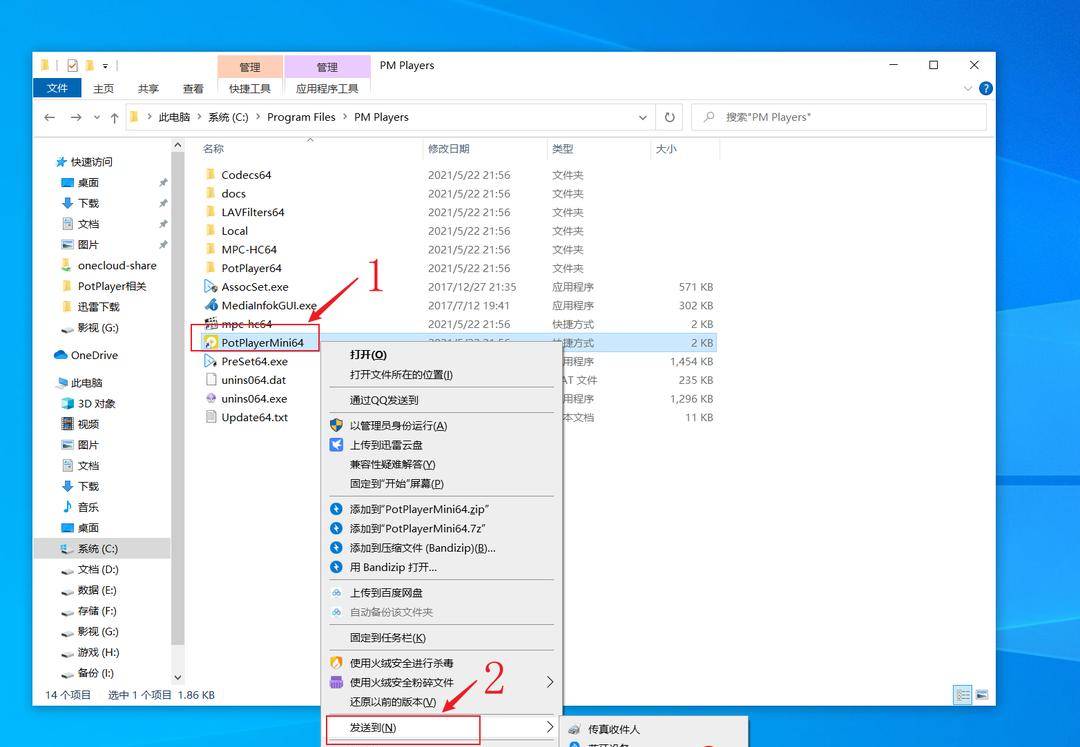Expand the ribbon using the chevron
Viewport: 1080px width, 747px height.
click(968, 88)
